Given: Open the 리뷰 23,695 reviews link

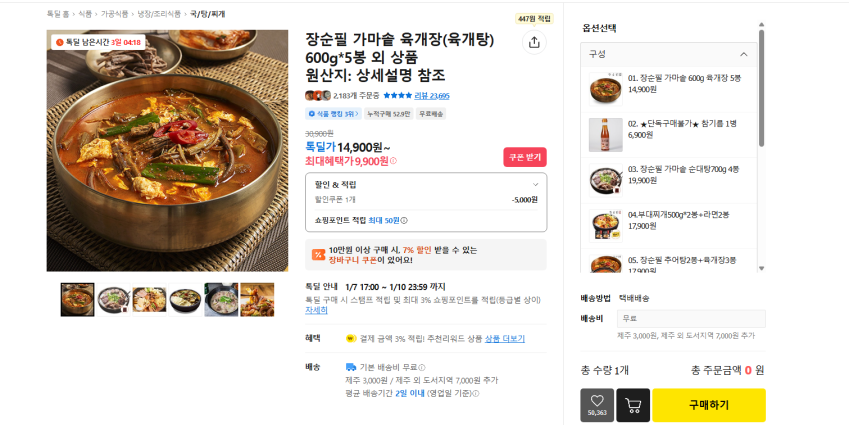Looking at the screenshot, I should 432,96.
